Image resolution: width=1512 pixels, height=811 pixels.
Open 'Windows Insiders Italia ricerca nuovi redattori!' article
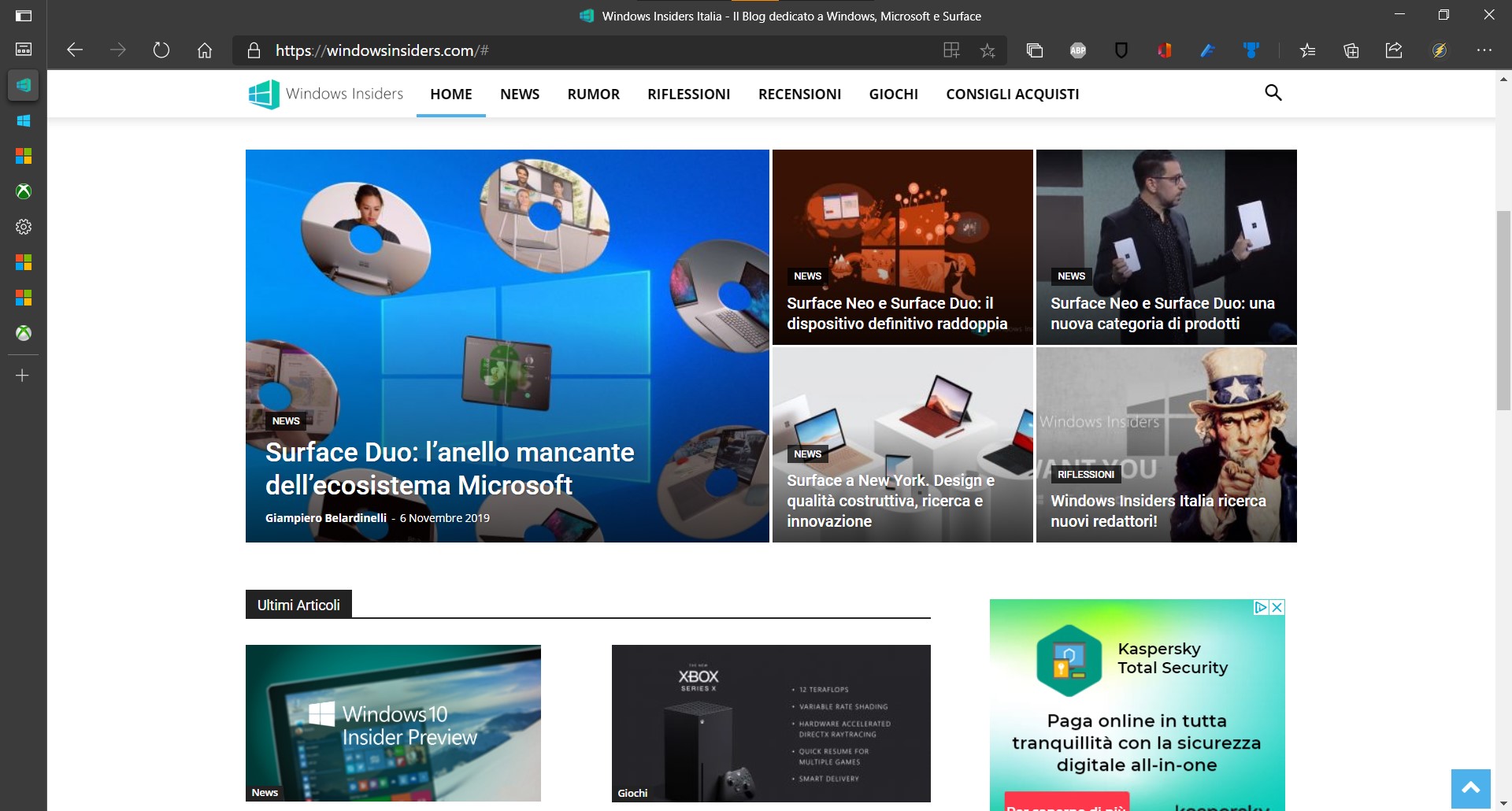tap(1158, 511)
